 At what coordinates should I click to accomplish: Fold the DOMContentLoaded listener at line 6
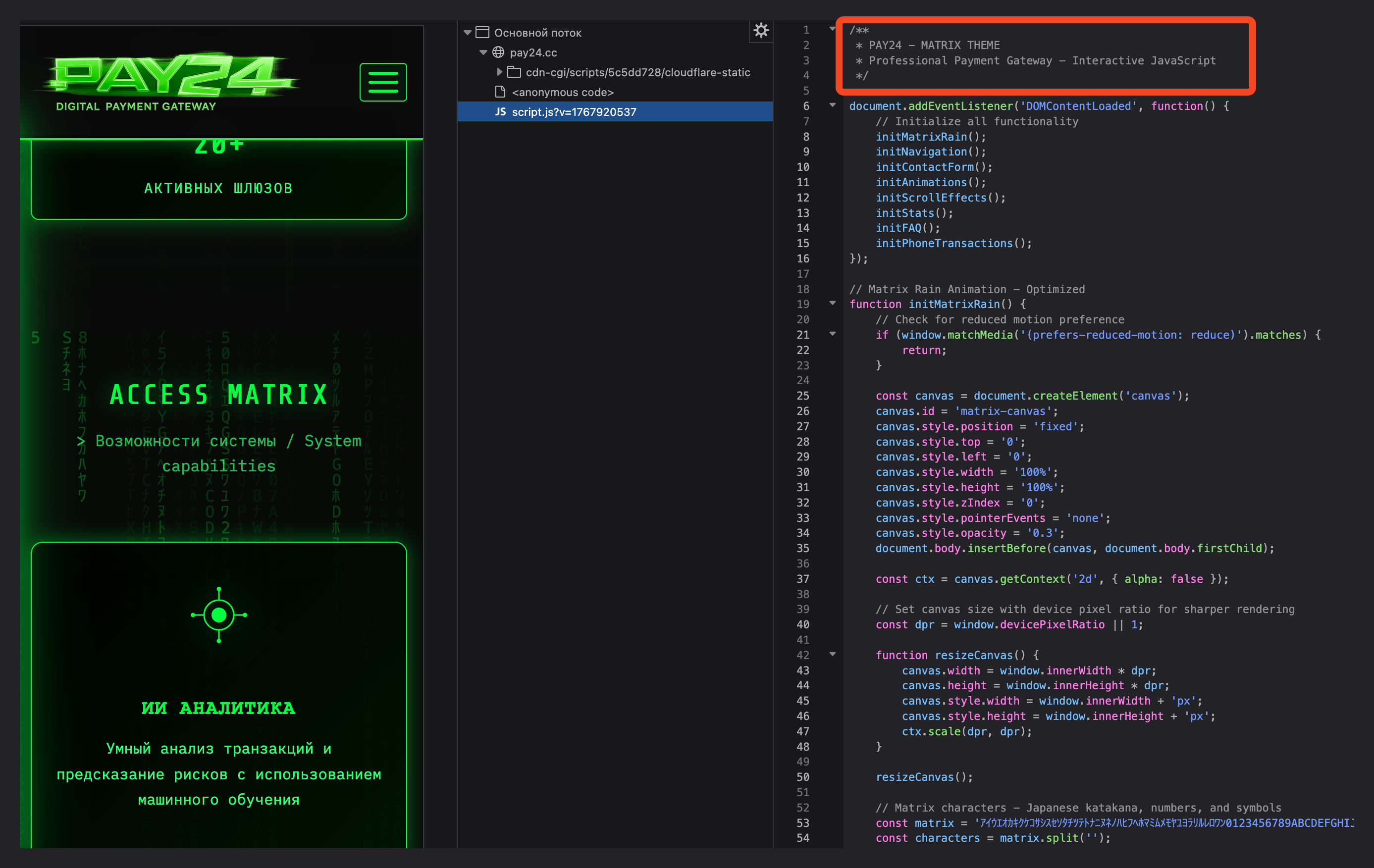pos(833,105)
